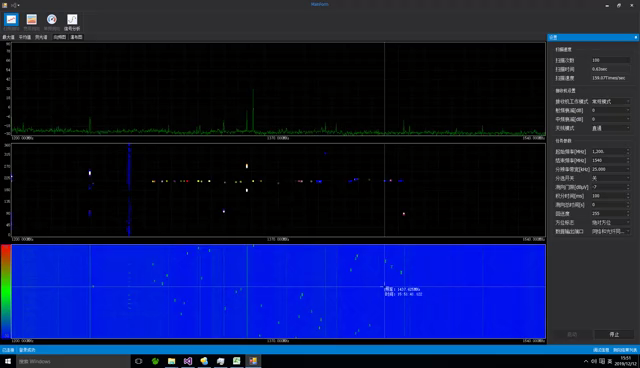
Task: Pin the settings panel using header pin icon
Action: coord(636,37)
